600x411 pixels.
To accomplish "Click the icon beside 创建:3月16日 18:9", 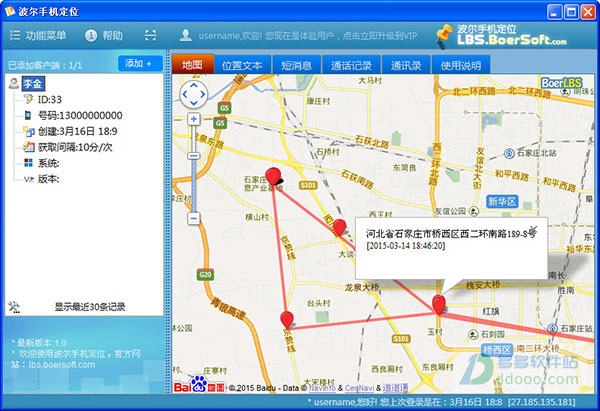I will pyautogui.click(x=29, y=131).
